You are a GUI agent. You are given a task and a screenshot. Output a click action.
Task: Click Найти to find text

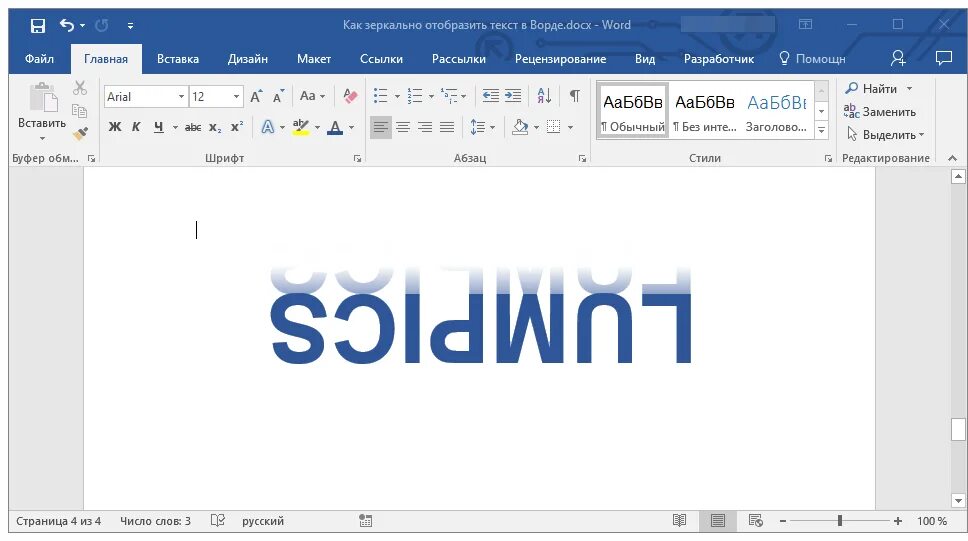(872, 88)
